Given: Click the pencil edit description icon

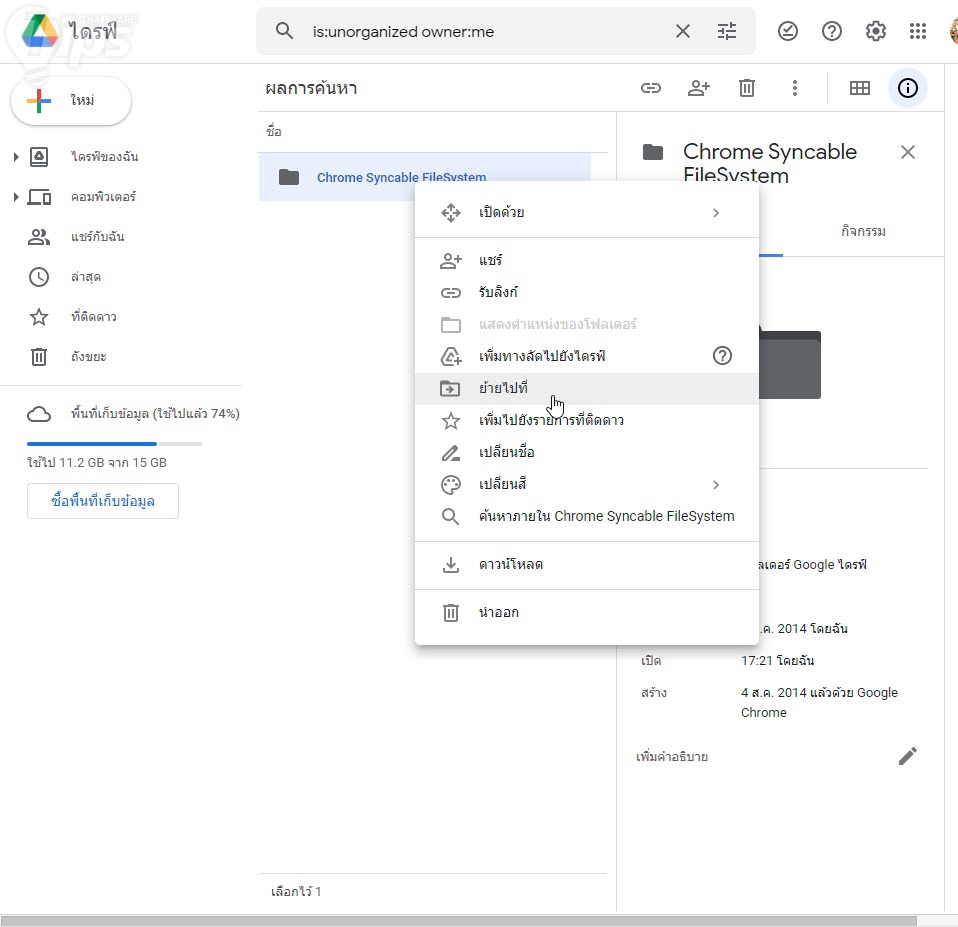Looking at the screenshot, I should tap(907, 757).
